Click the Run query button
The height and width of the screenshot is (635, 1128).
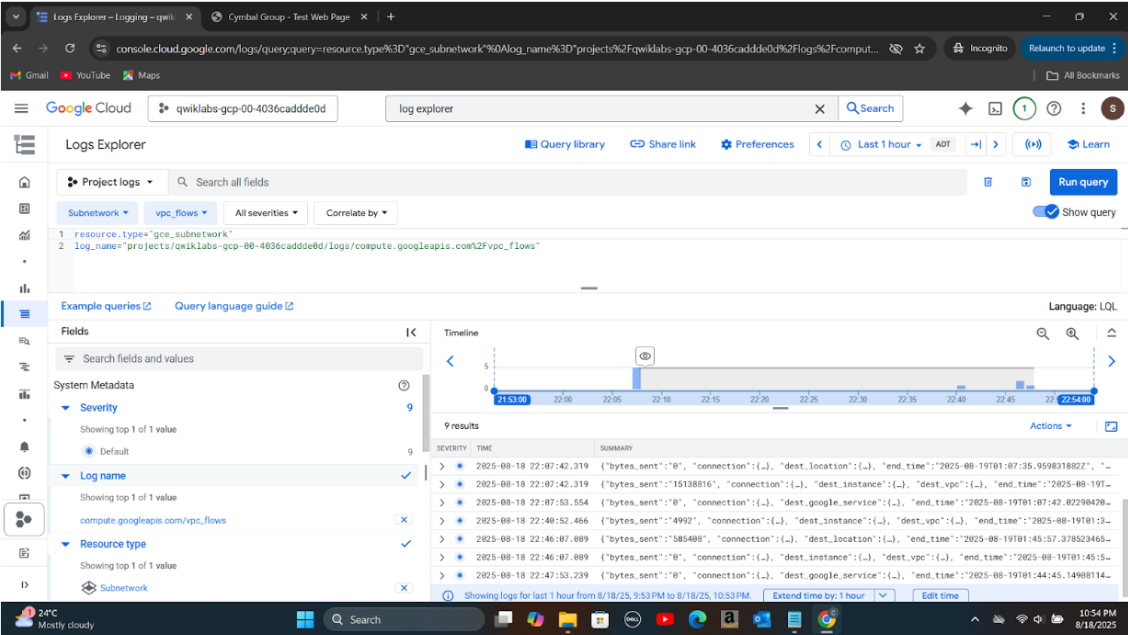click(1082, 182)
